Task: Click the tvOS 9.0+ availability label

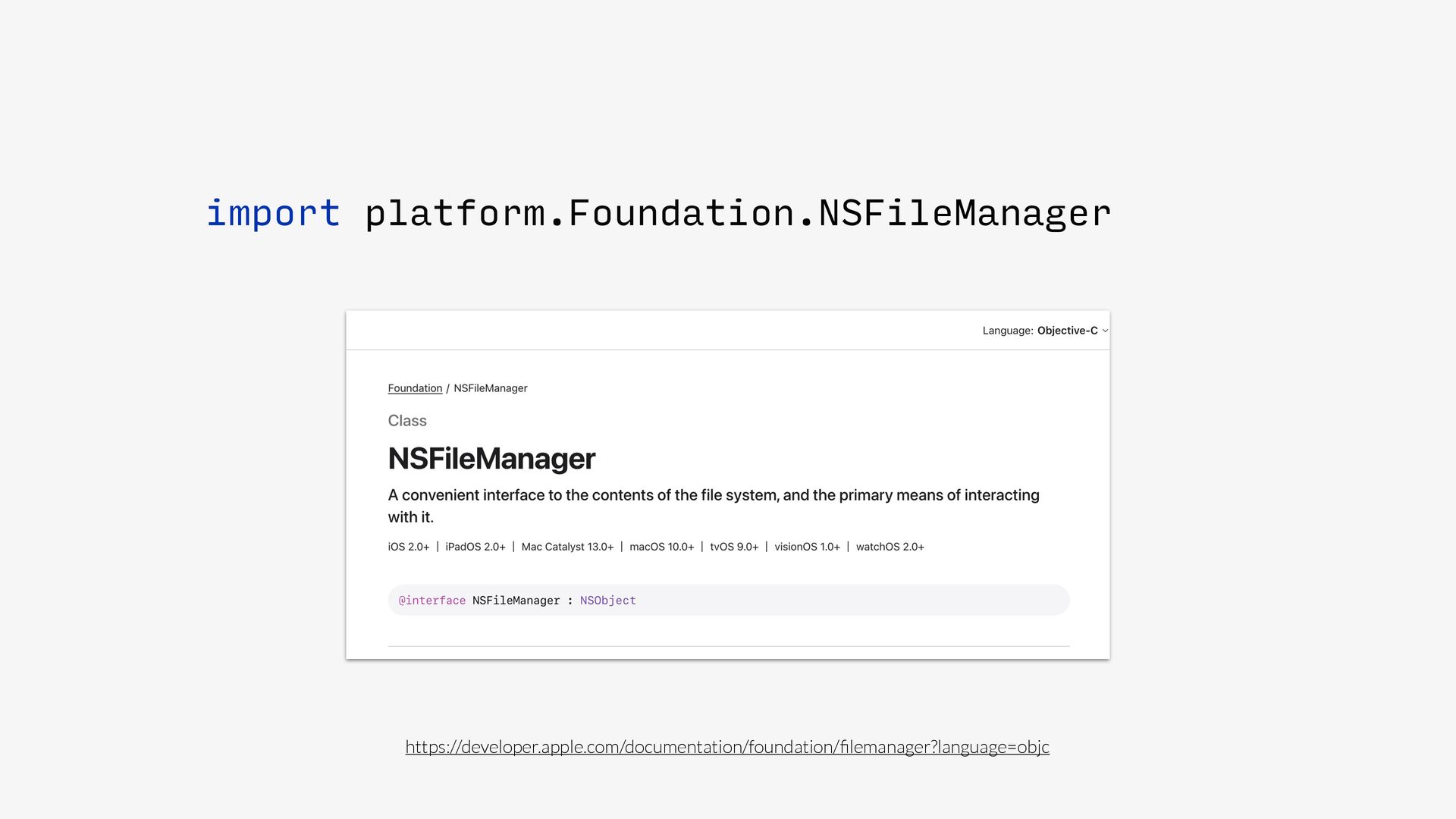Action: 734,547
